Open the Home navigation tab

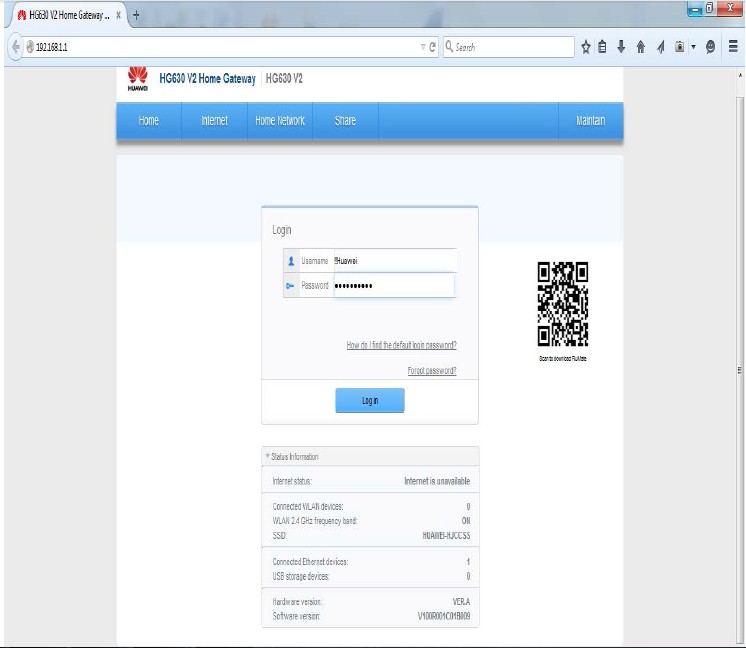(x=148, y=121)
